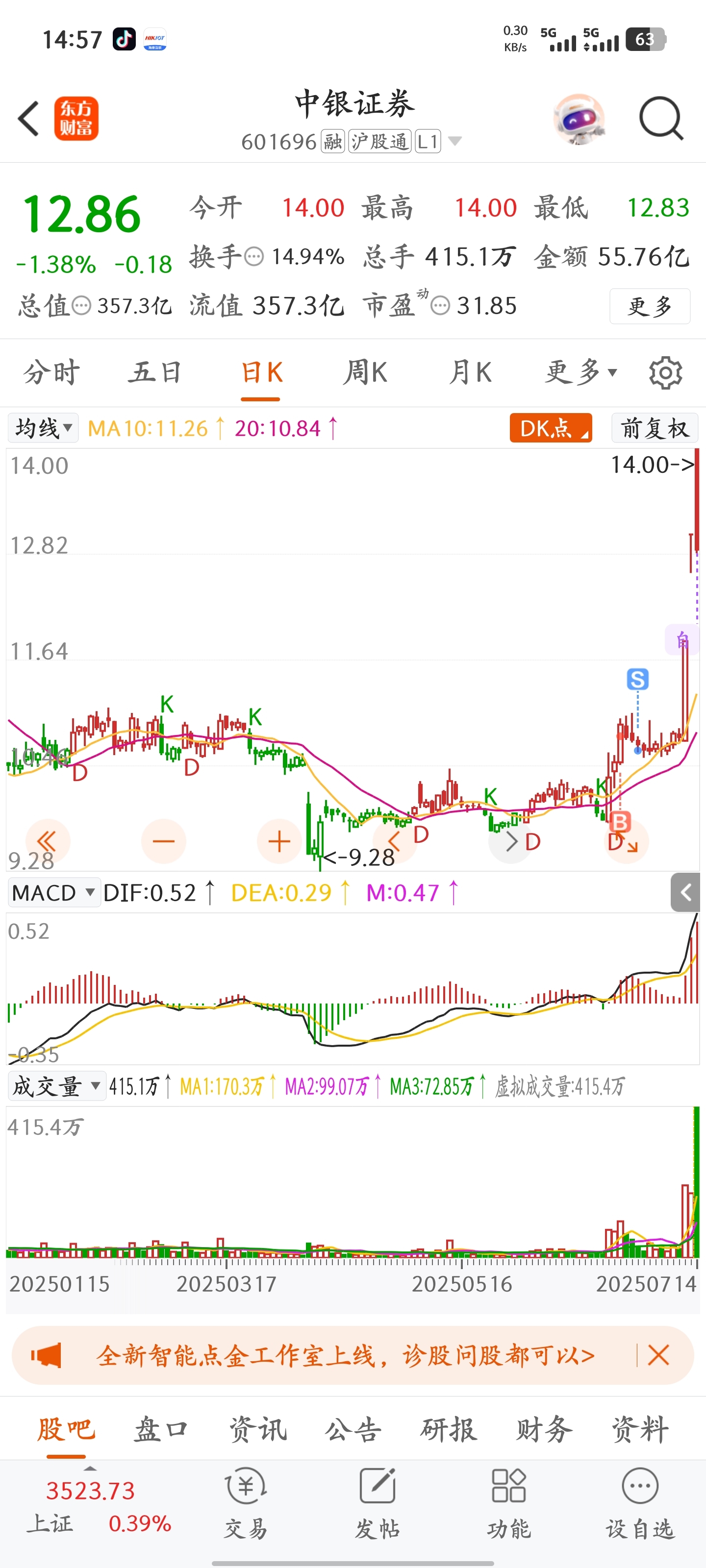Open stock search magnifier icon
Screen dimensions: 706x1568
(x=661, y=118)
